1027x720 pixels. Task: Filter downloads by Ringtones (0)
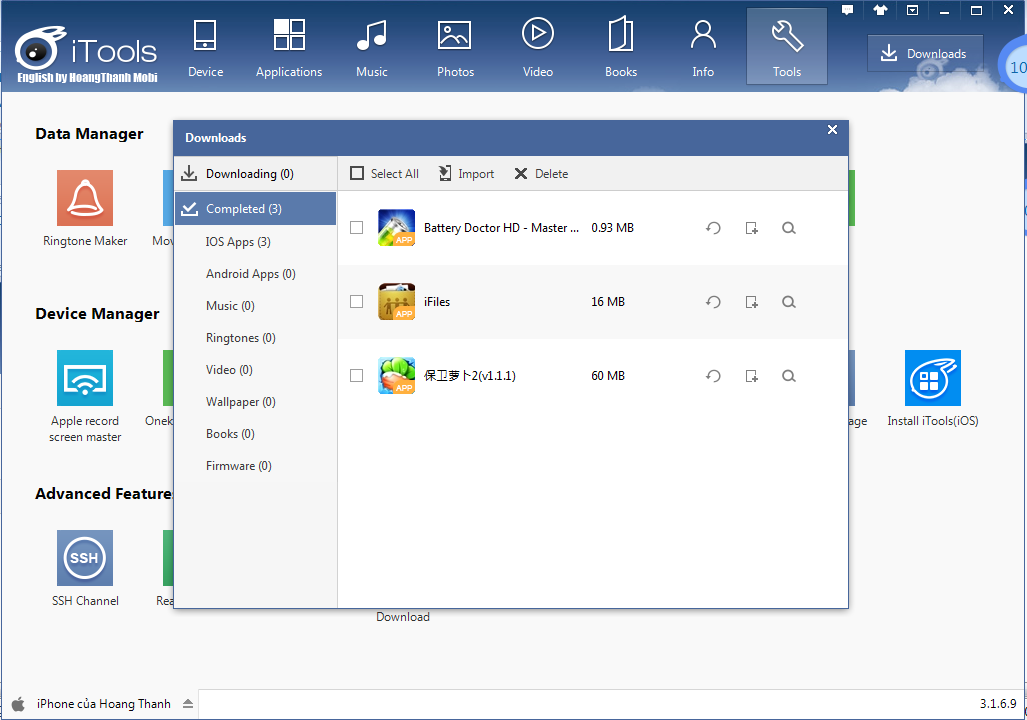pos(240,338)
